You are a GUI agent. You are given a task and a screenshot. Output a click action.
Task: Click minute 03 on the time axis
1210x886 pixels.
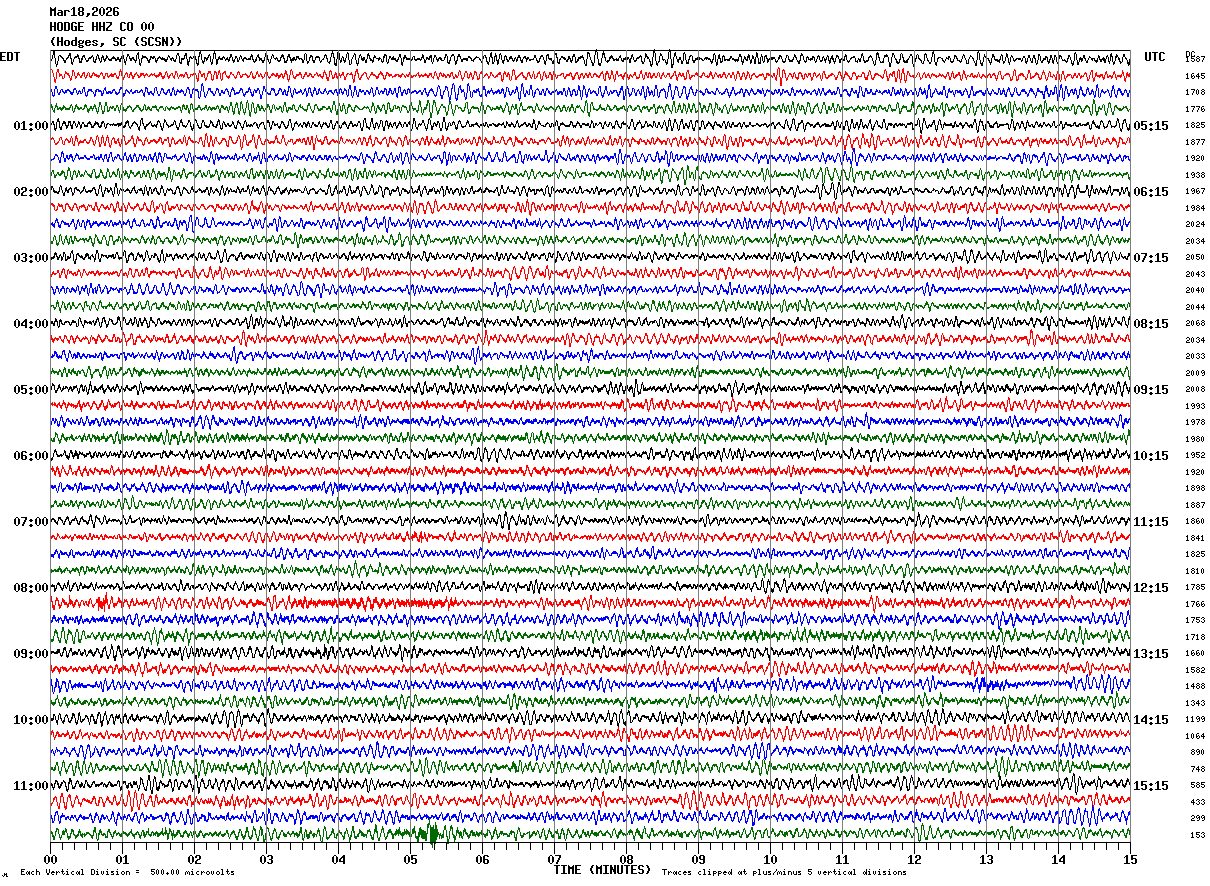[266, 859]
